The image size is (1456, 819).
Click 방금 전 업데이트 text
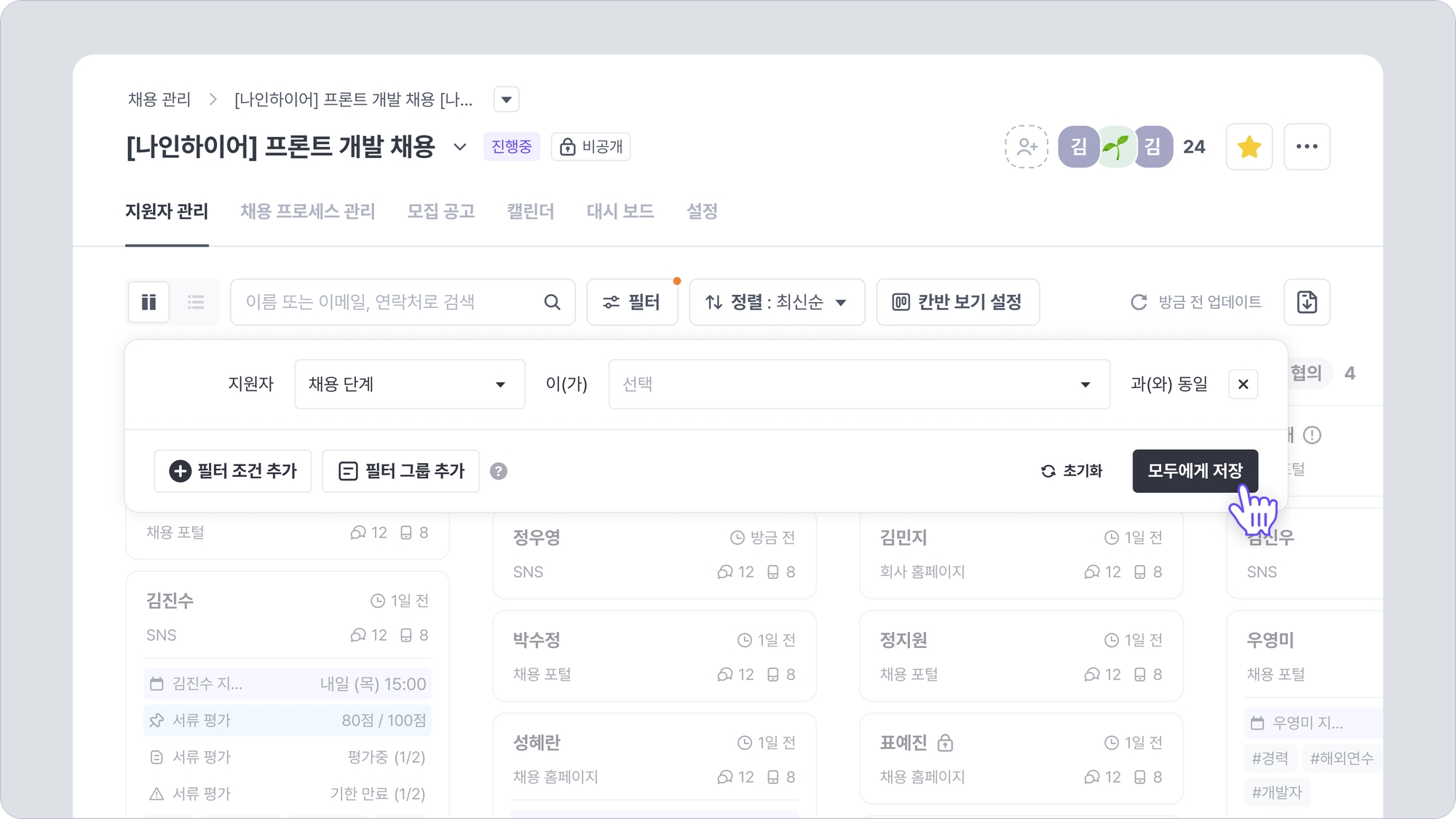1210,302
